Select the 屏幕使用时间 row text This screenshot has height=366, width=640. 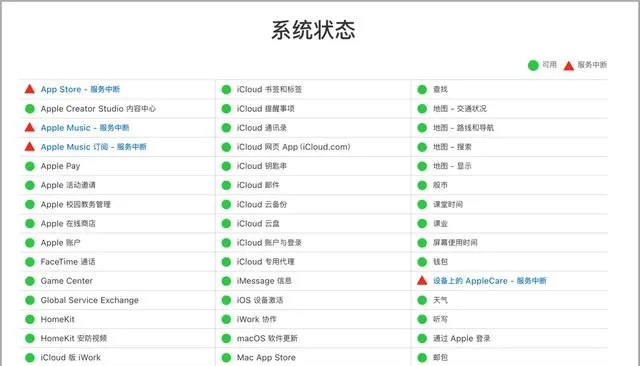(455, 243)
